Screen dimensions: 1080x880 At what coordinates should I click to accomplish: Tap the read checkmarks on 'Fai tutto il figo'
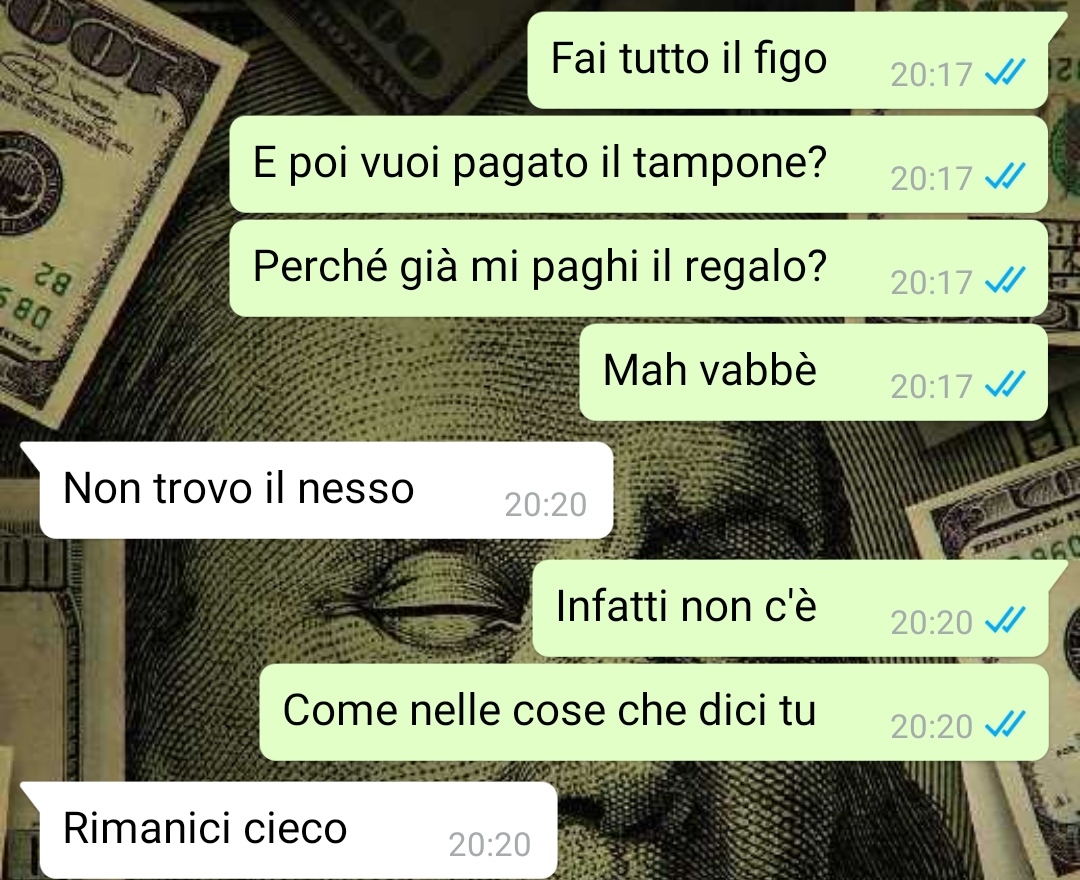1006,72
